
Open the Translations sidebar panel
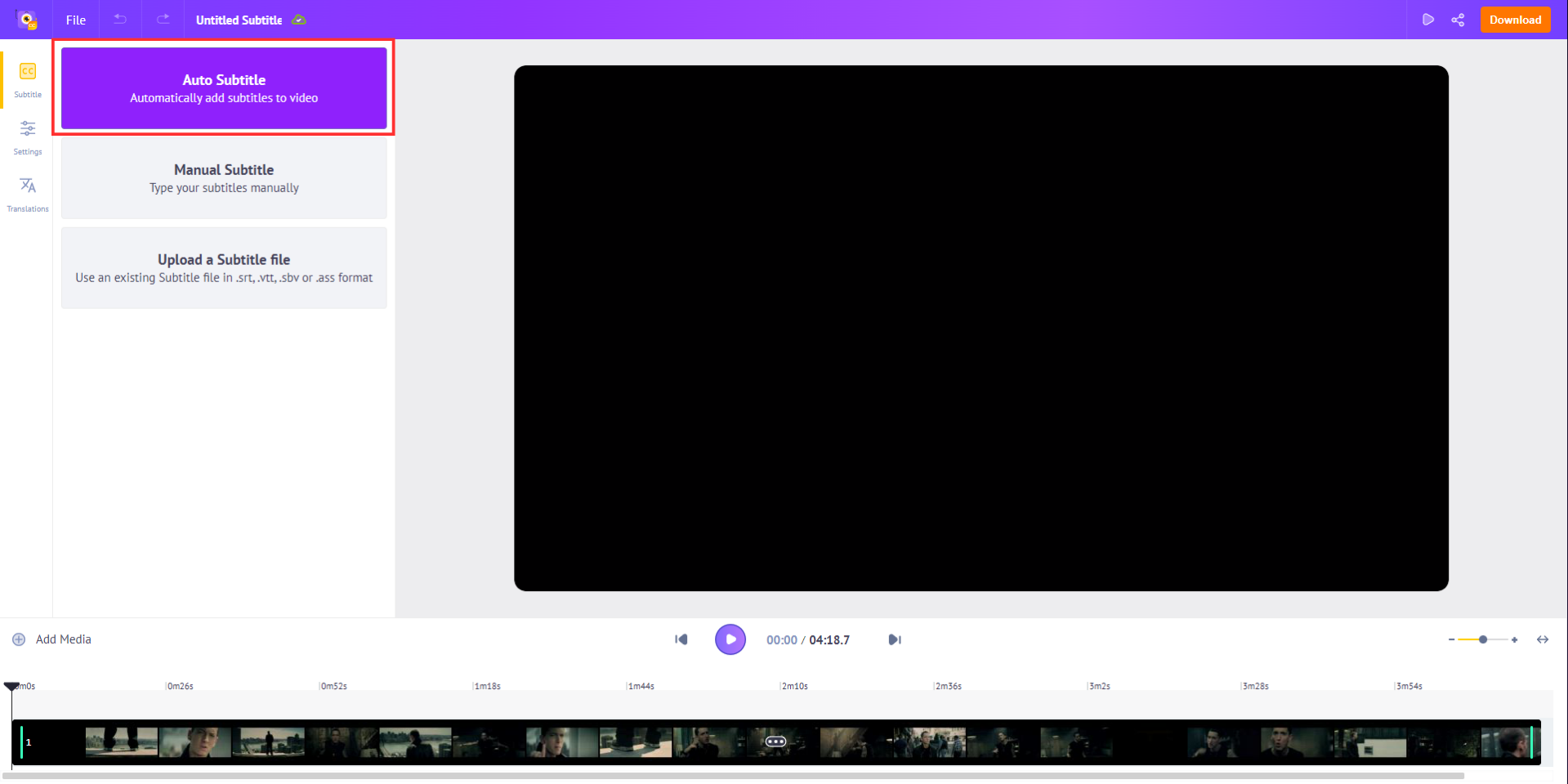[28, 195]
